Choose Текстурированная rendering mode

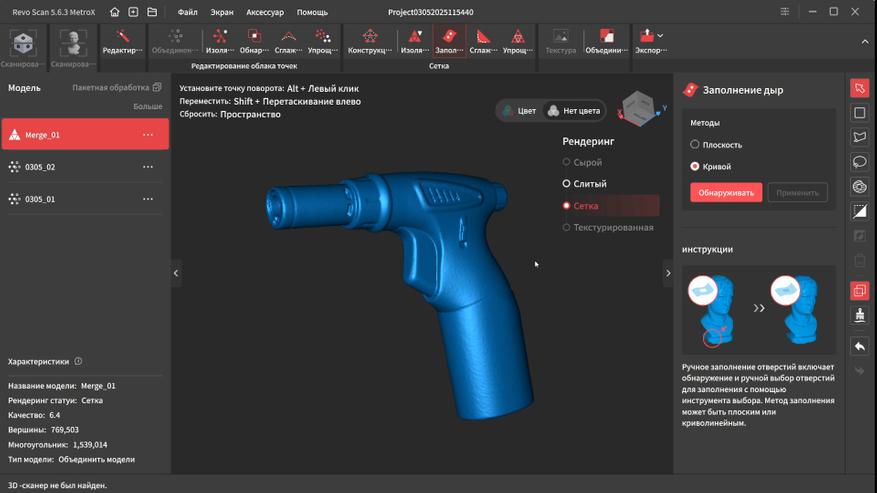[x=608, y=227]
